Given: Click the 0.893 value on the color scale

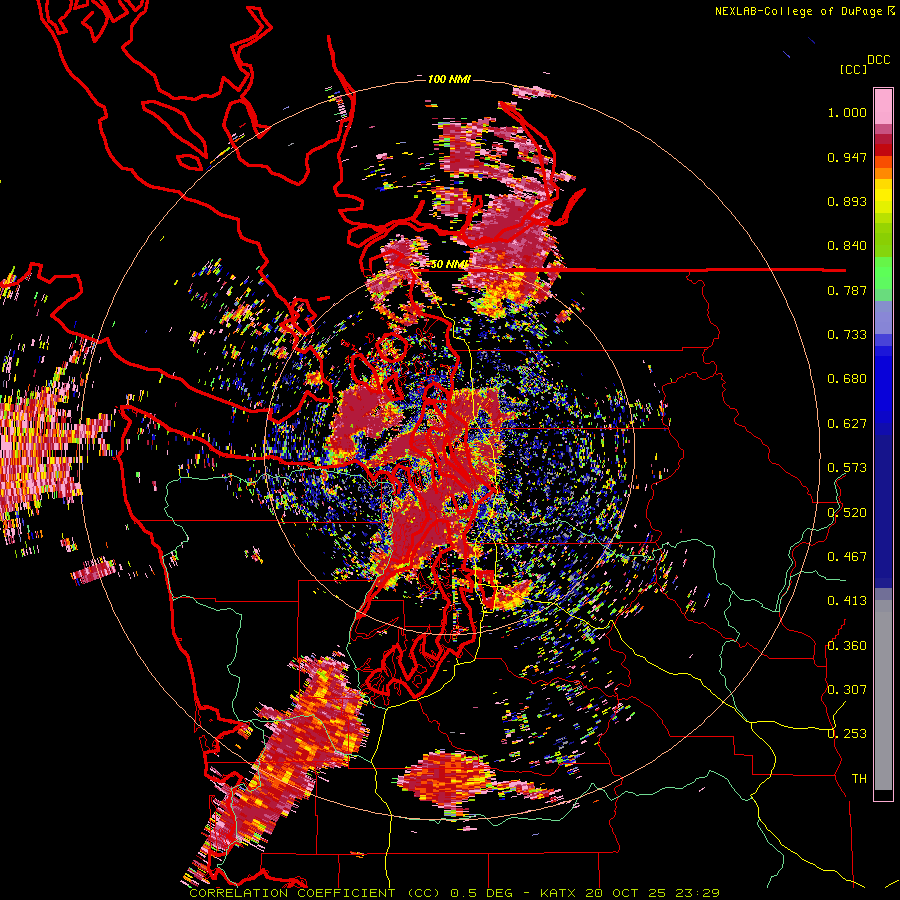Looking at the screenshot, I should pyautogui.click(x=847, y=201).
